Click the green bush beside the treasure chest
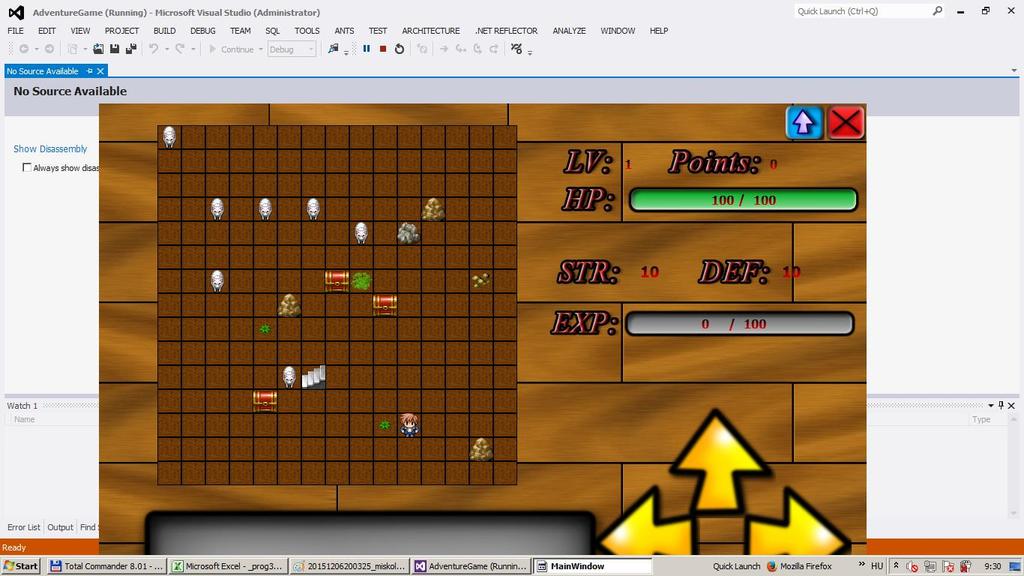Image resolution: width=1024 pixels, height=576 pixels. pyautogui.click(x=361, y=281)
